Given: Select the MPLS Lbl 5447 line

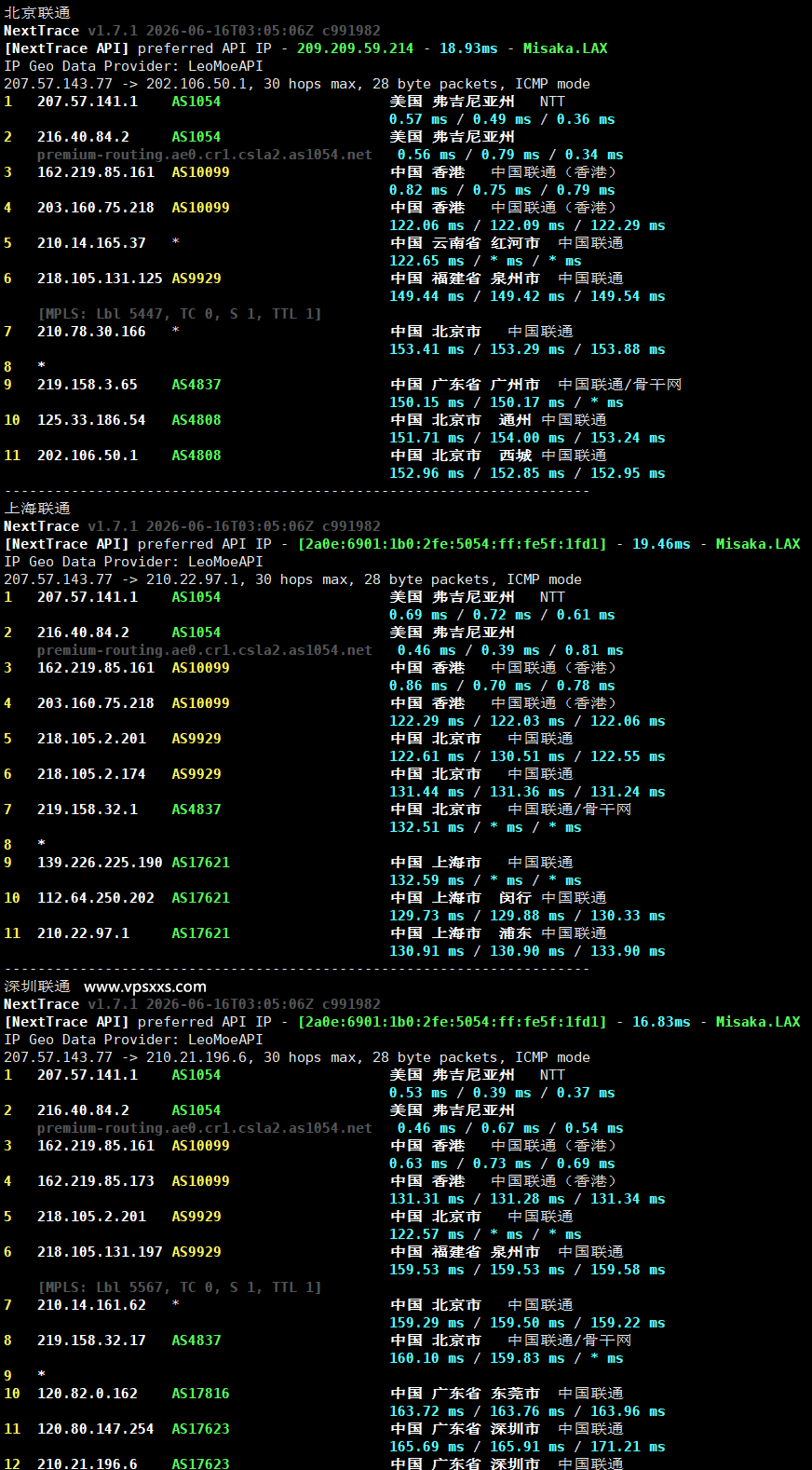Looking at the screenshot, I should coord(180,314).
